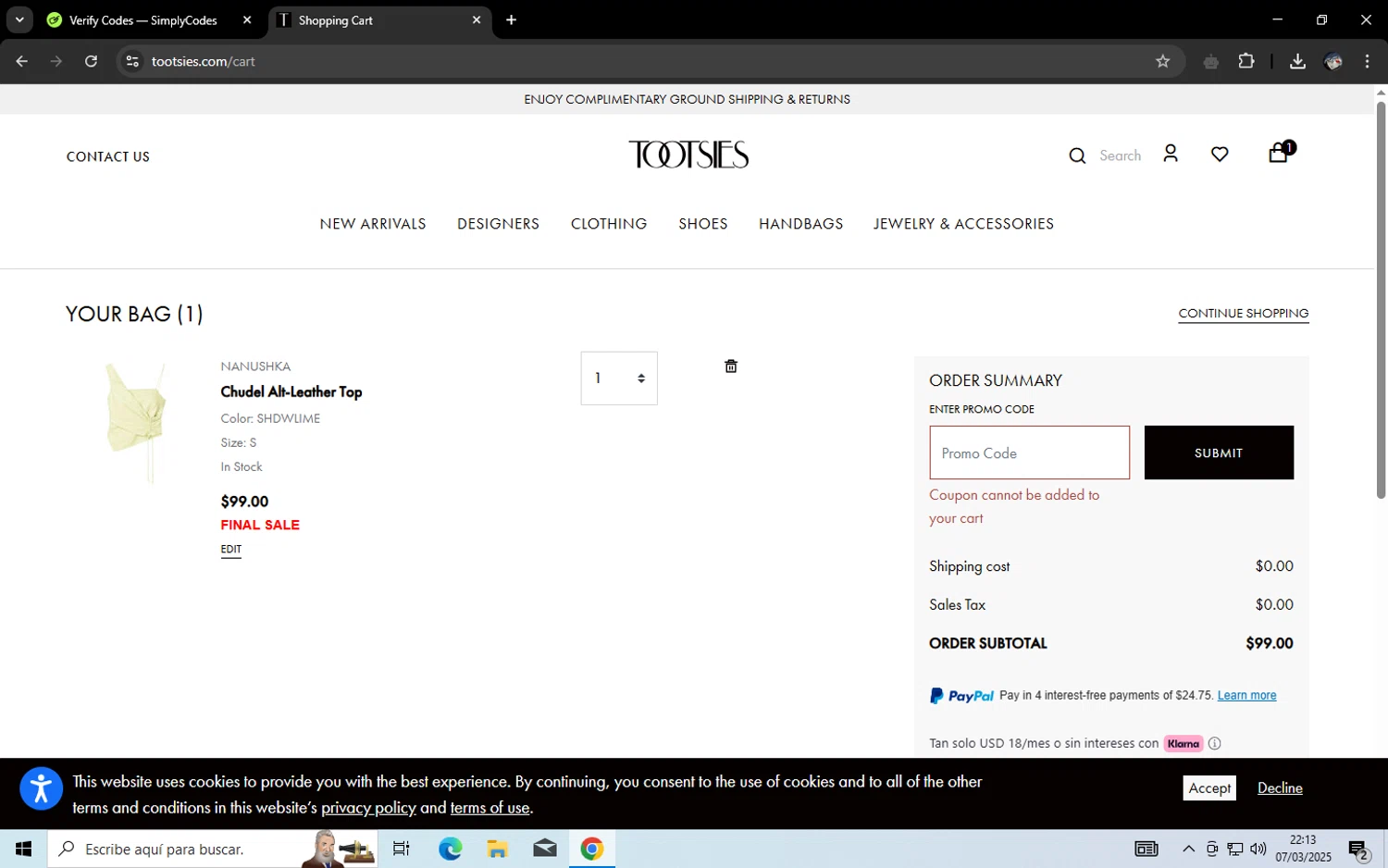
Task: Click the Promo Code input field
Action: (1030, 453)
